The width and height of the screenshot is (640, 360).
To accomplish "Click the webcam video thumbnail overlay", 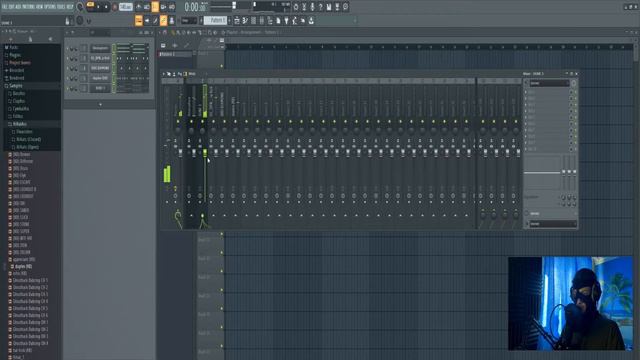I will point(570,303).
